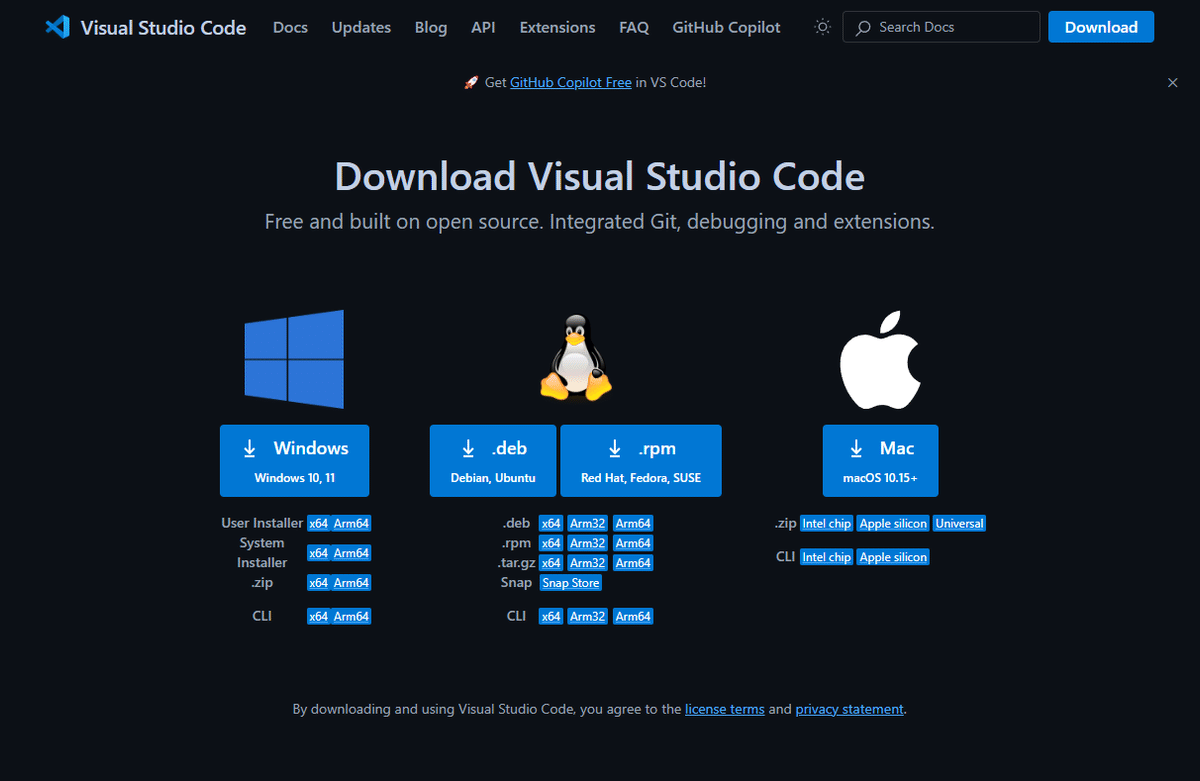
Task: Select Arm32 for Linux .tar.gz
Action: [588, 563]
